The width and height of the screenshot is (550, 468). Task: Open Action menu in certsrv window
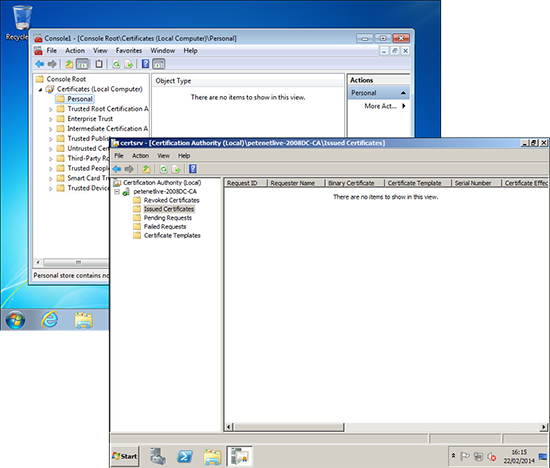(140, 155)
